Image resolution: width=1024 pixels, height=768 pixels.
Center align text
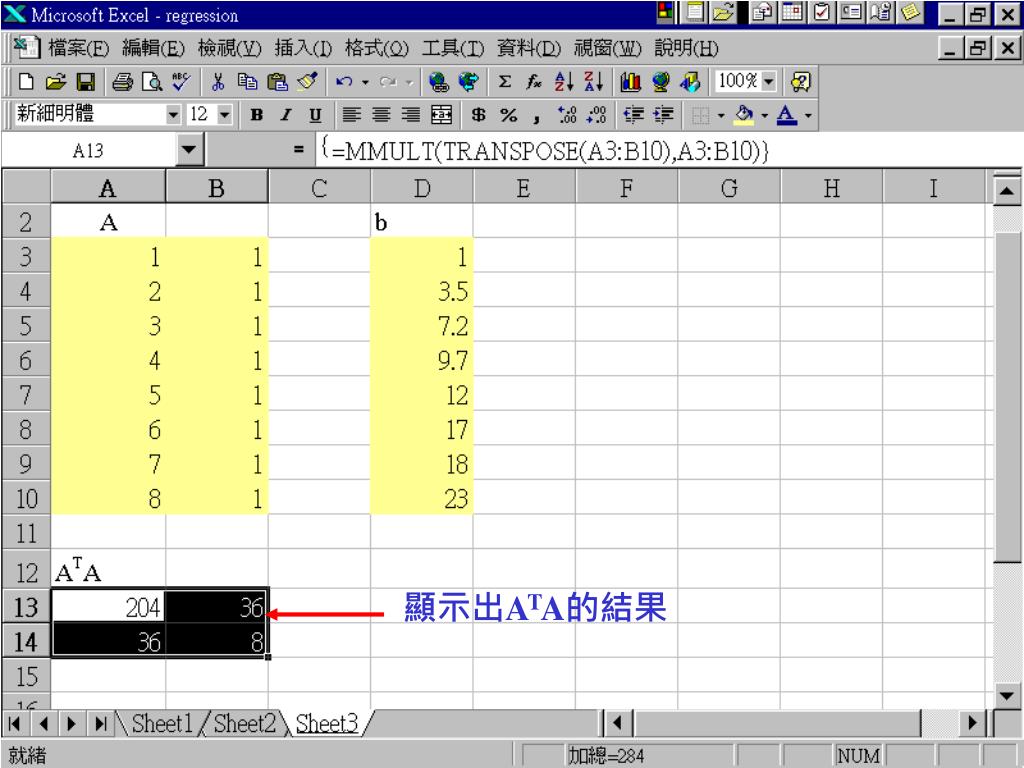pos(381,116)
